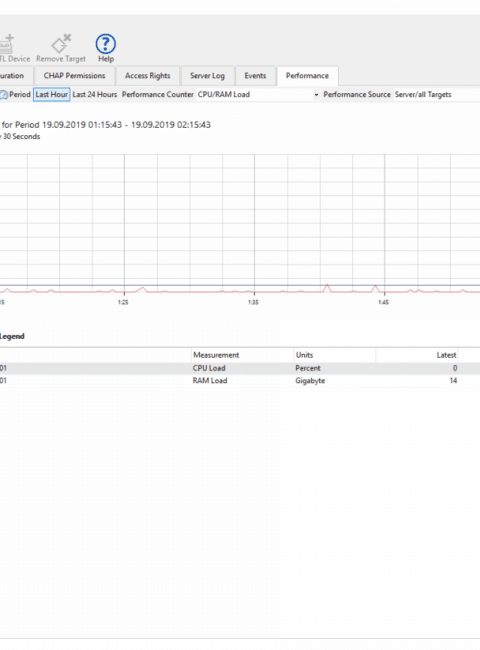Select the Last 24 Hours period button
This screenshot has height=650, width=480.
point(95,95)
